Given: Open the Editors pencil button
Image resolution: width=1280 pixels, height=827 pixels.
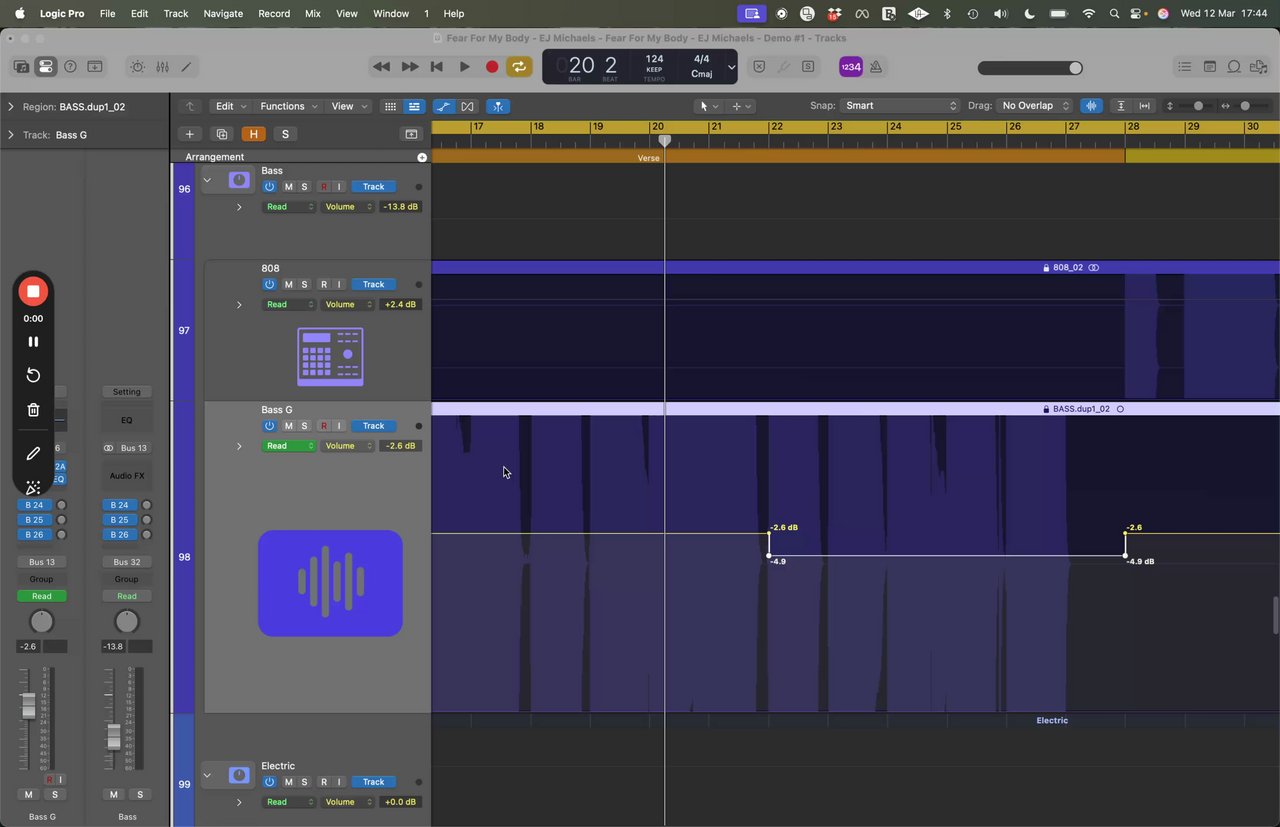Looking at the screenshot, I should coord(186,67).
